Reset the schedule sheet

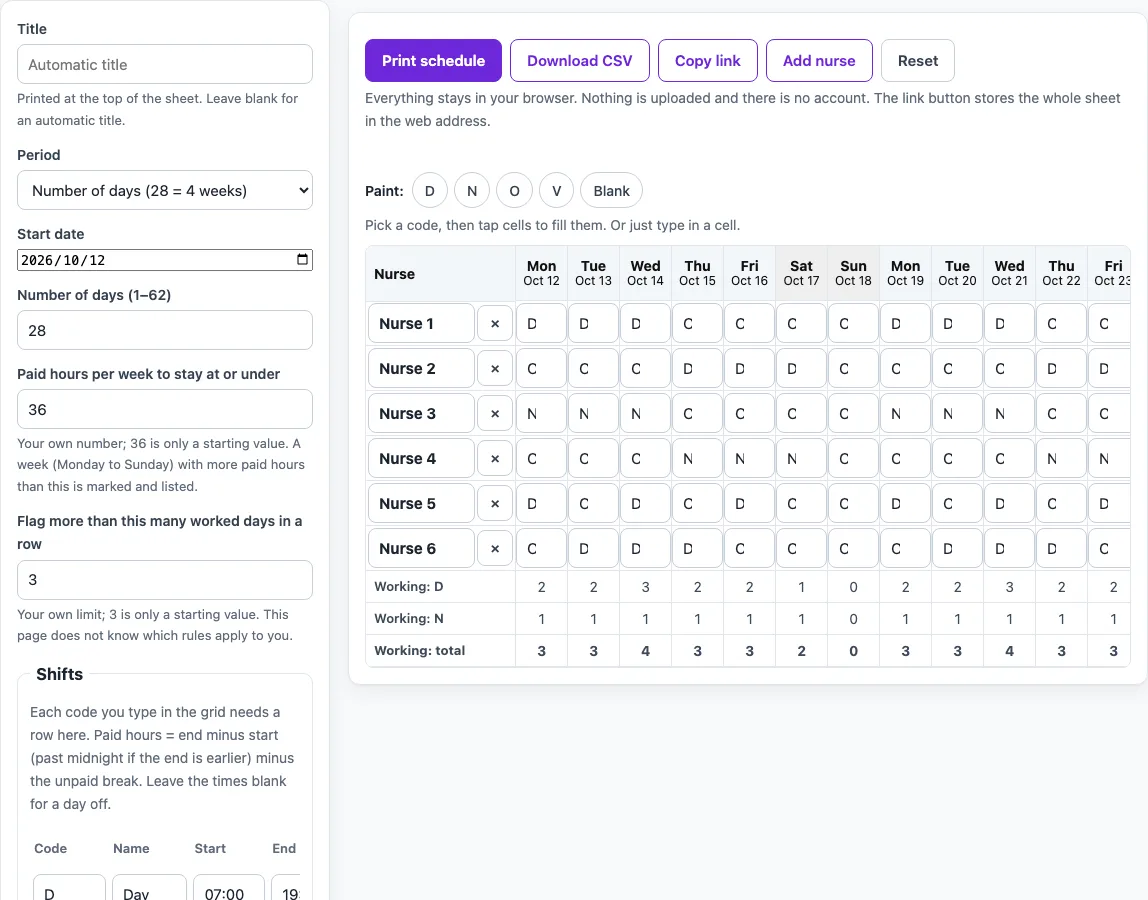(918, 61)
